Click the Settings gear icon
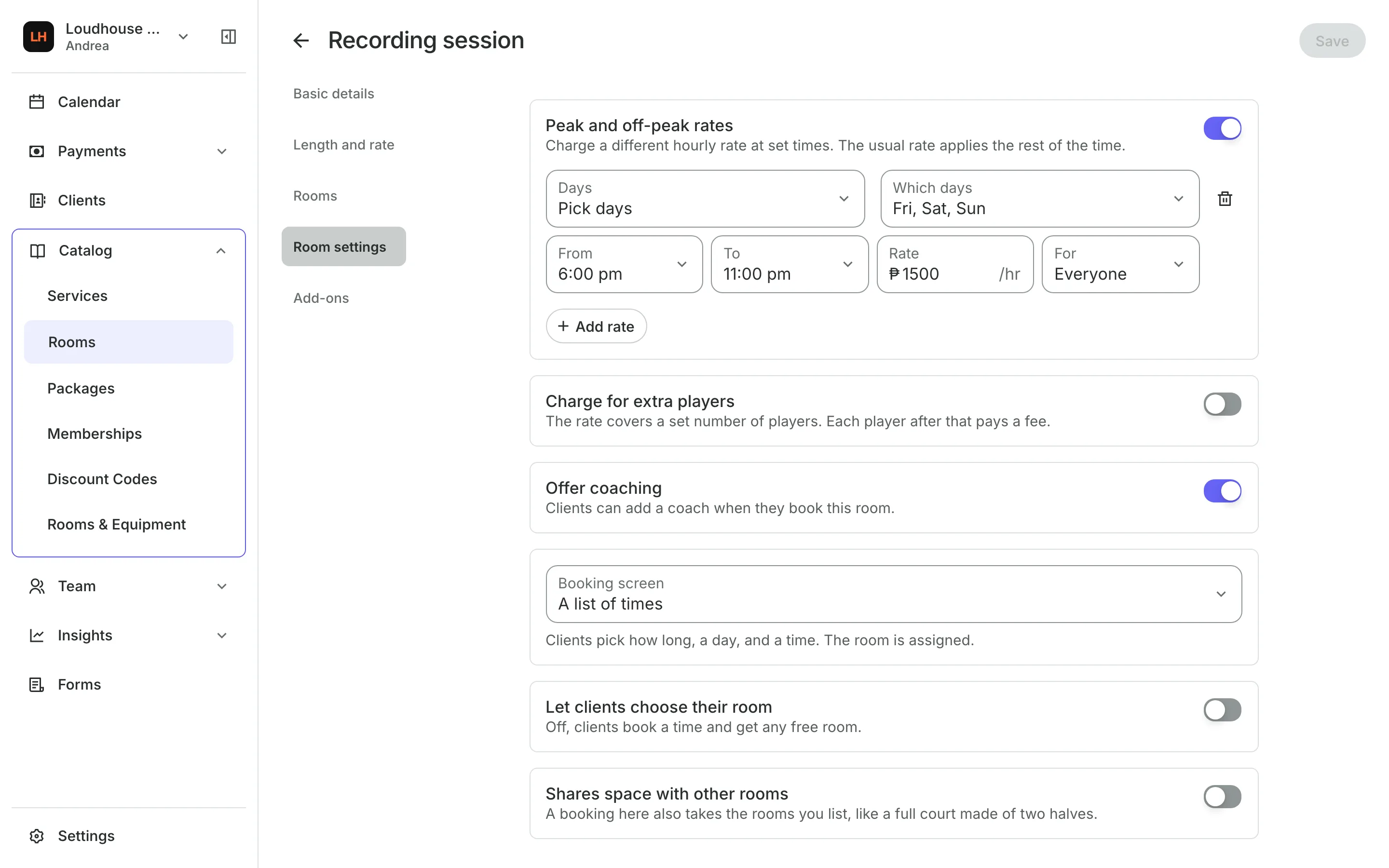Viewport: 1389px width, 868px height. [x=37, y=836]
